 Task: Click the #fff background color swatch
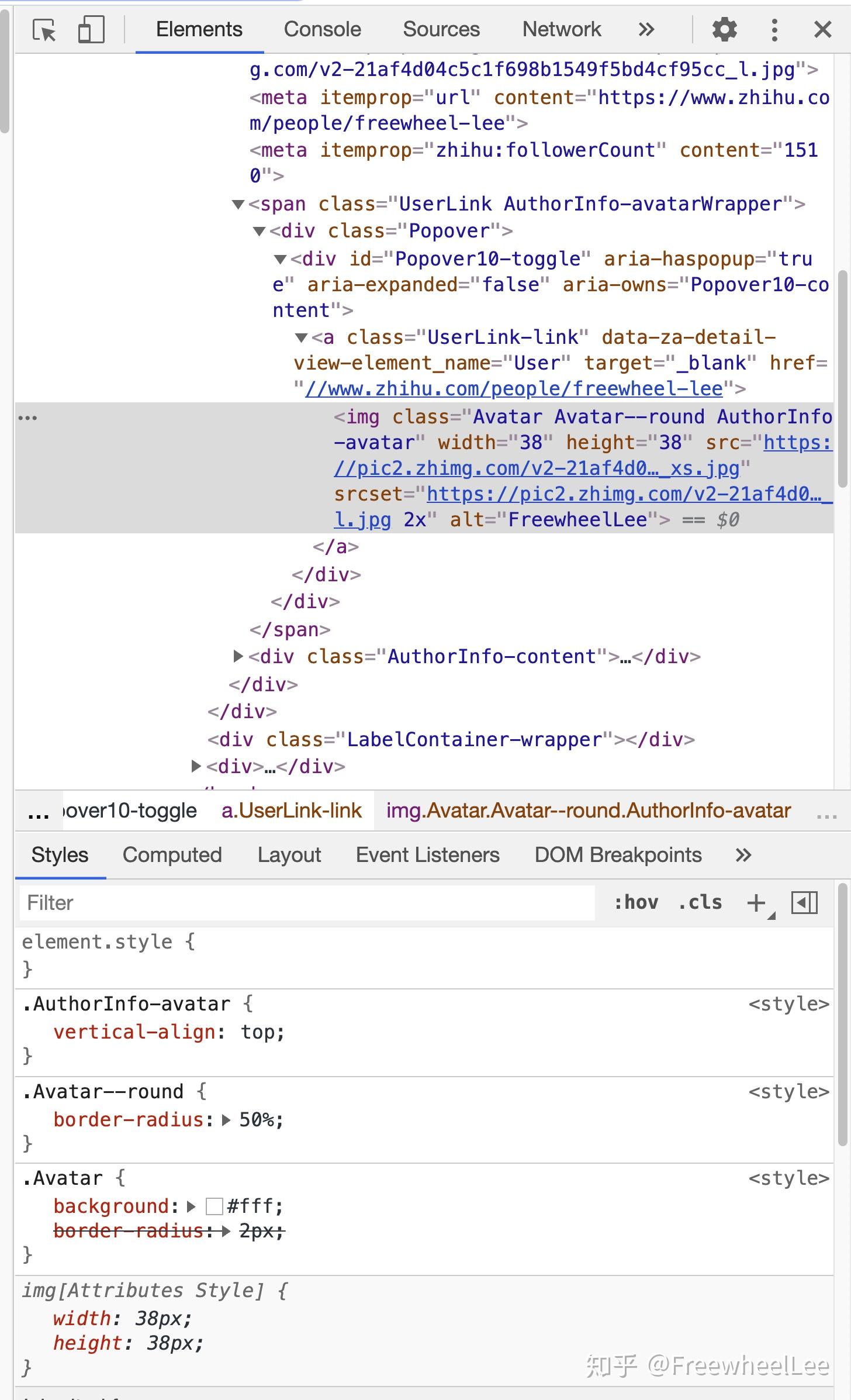pyautogui.click(x=215, y=1206)
